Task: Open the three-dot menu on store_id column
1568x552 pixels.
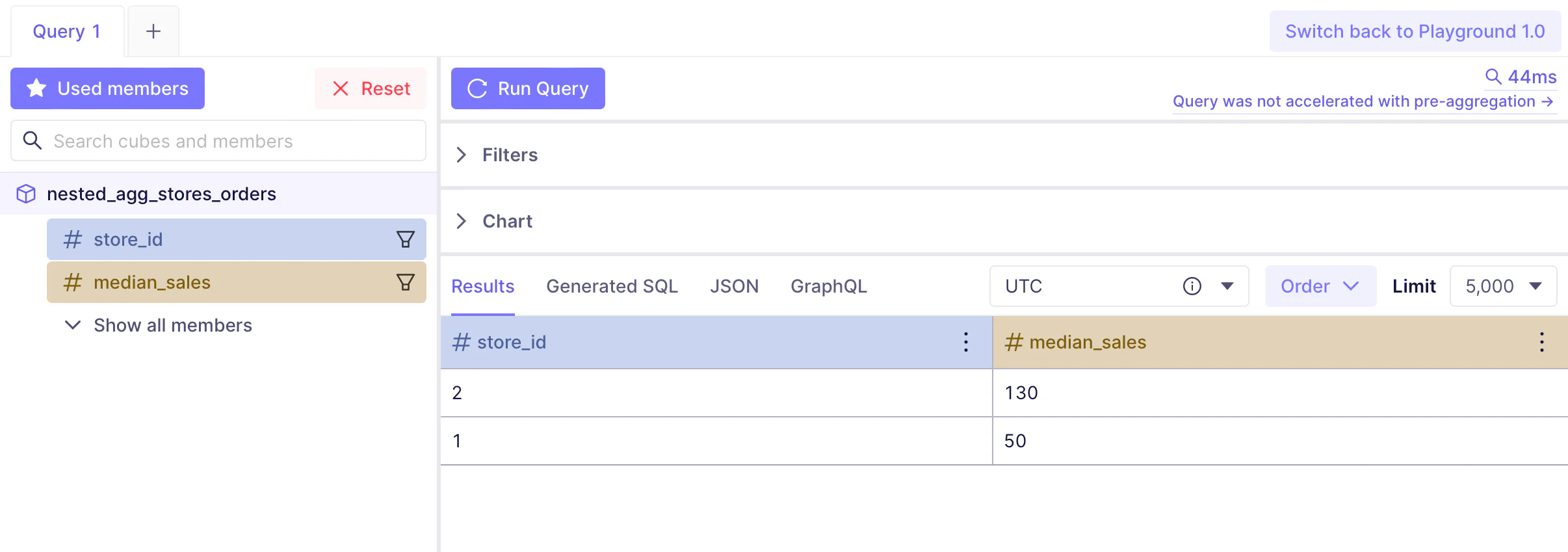Action: point(966,342)
